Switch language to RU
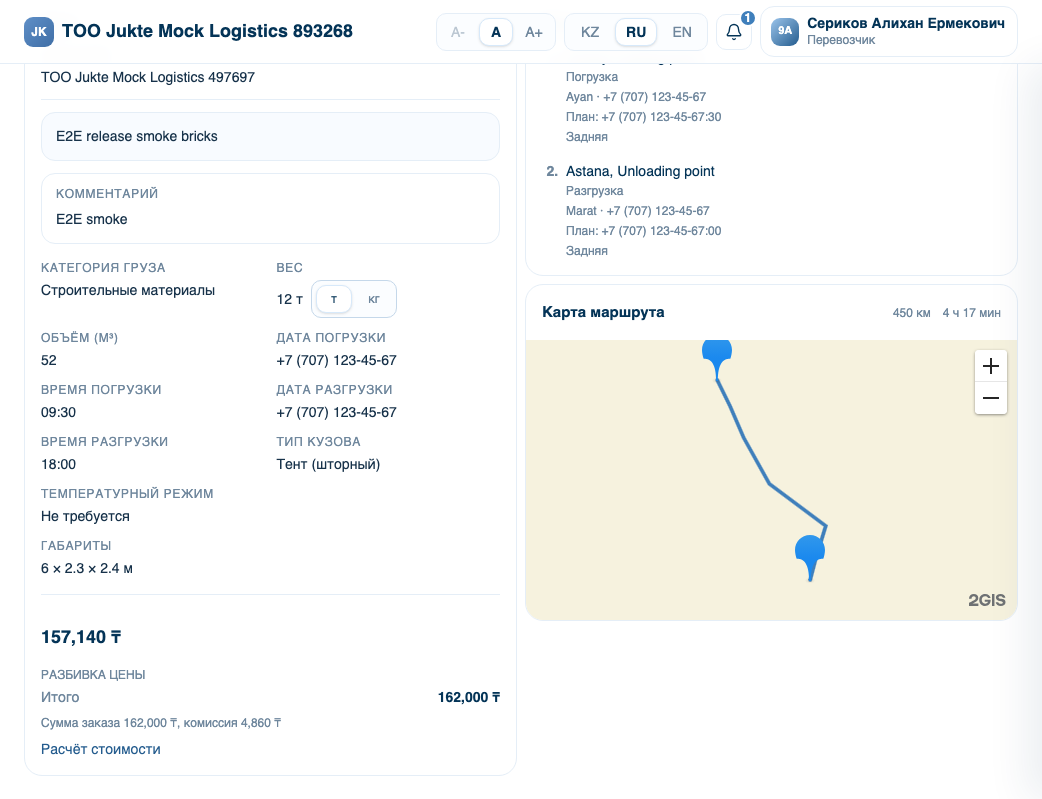 tap(636, 32)
